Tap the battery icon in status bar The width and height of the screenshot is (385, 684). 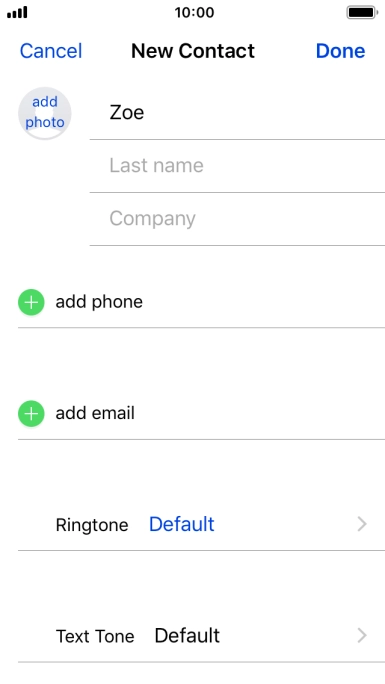(362, 12)
